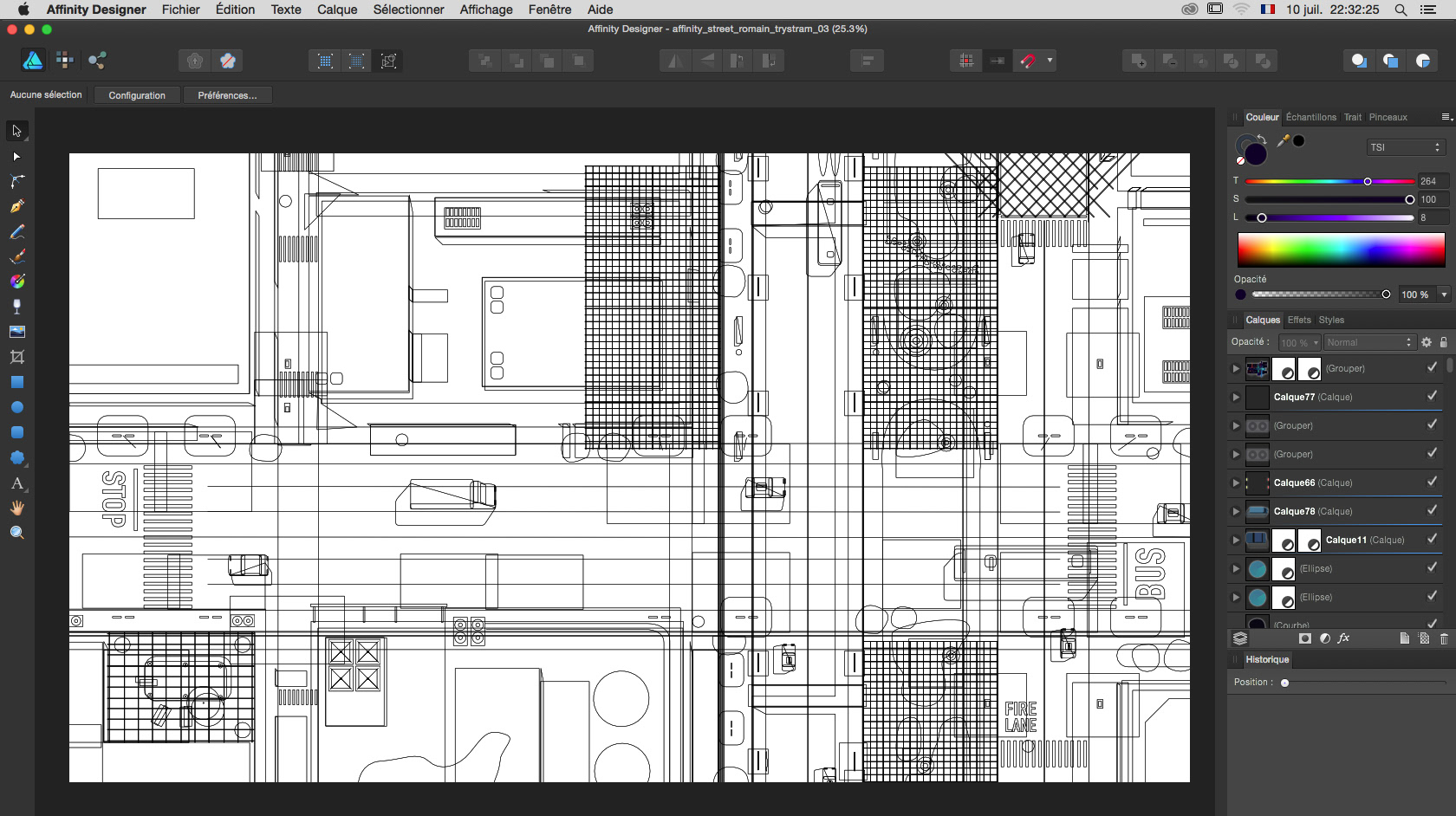
Task: Open the Calque menu
Action: (x=336, y=10)
